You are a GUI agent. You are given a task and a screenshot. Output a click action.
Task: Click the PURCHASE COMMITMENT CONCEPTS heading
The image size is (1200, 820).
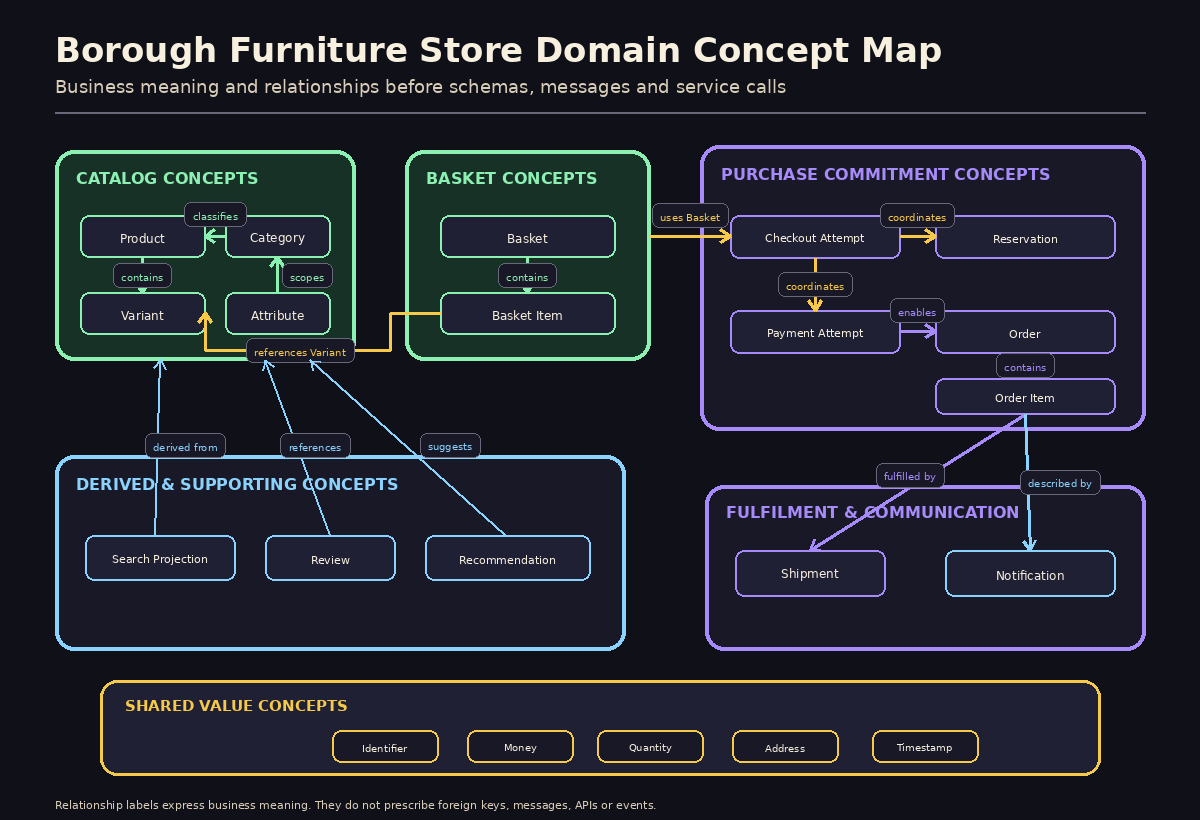pos(885,174)
